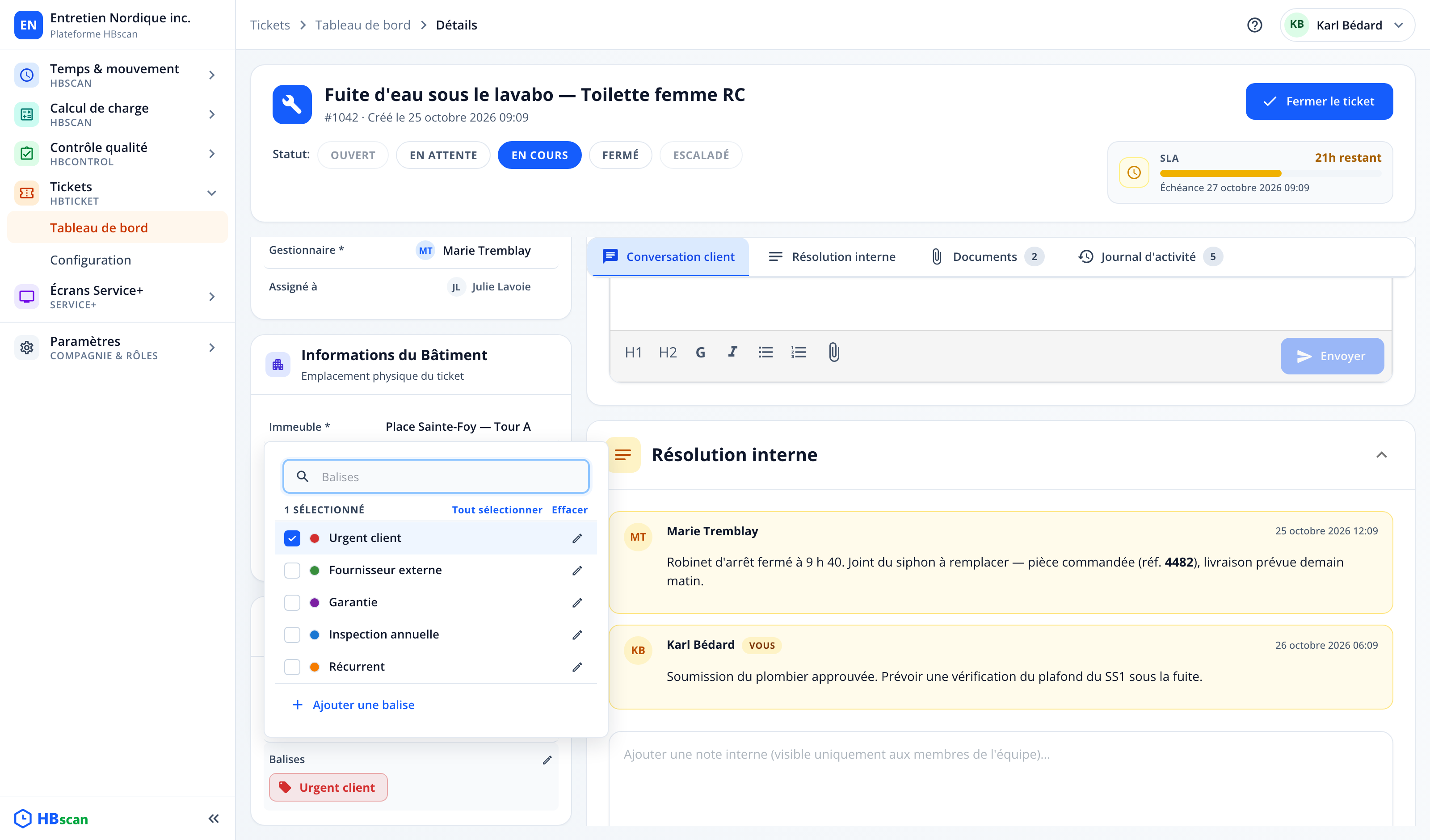Open the Journal d'activité tab
The height and width of the screenshot is (840, 1430).
[x=1150, y=256]
